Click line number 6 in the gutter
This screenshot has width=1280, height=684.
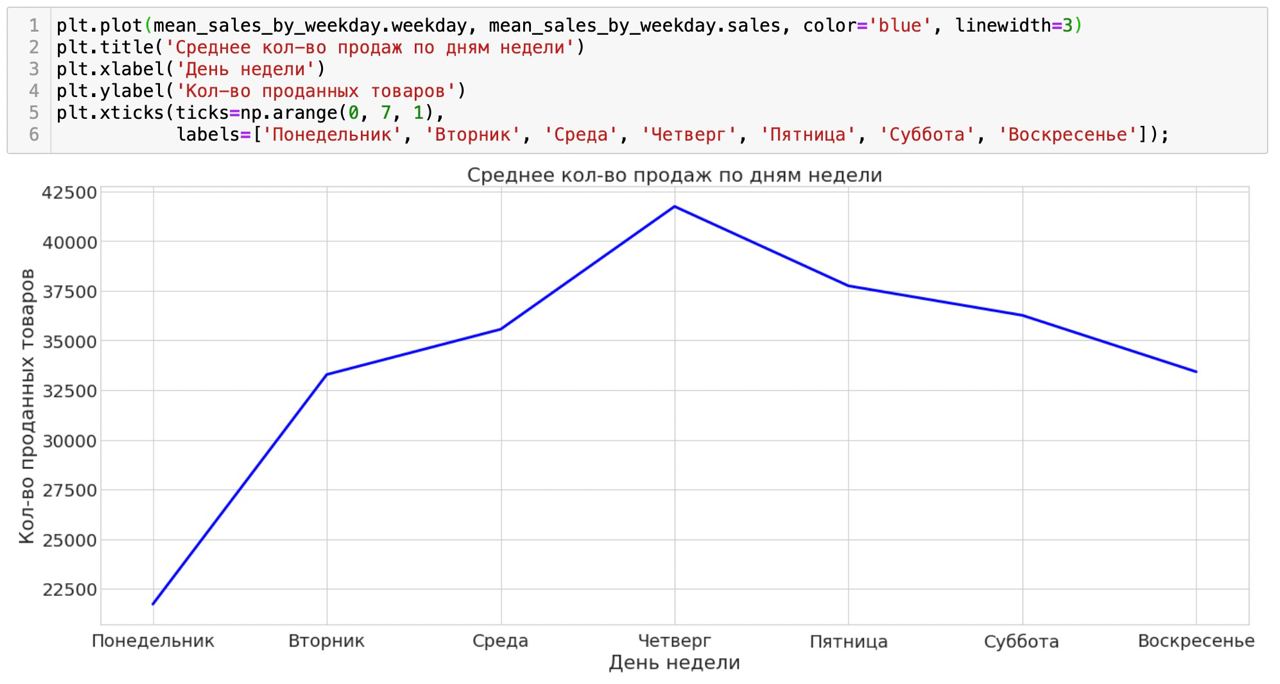pyautogui.click(x=34, y=134)
